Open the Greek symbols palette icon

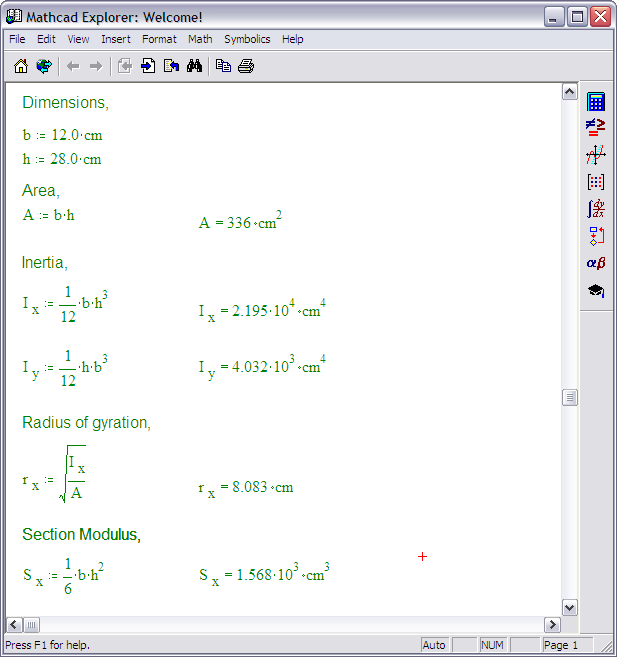pos(596,263)
